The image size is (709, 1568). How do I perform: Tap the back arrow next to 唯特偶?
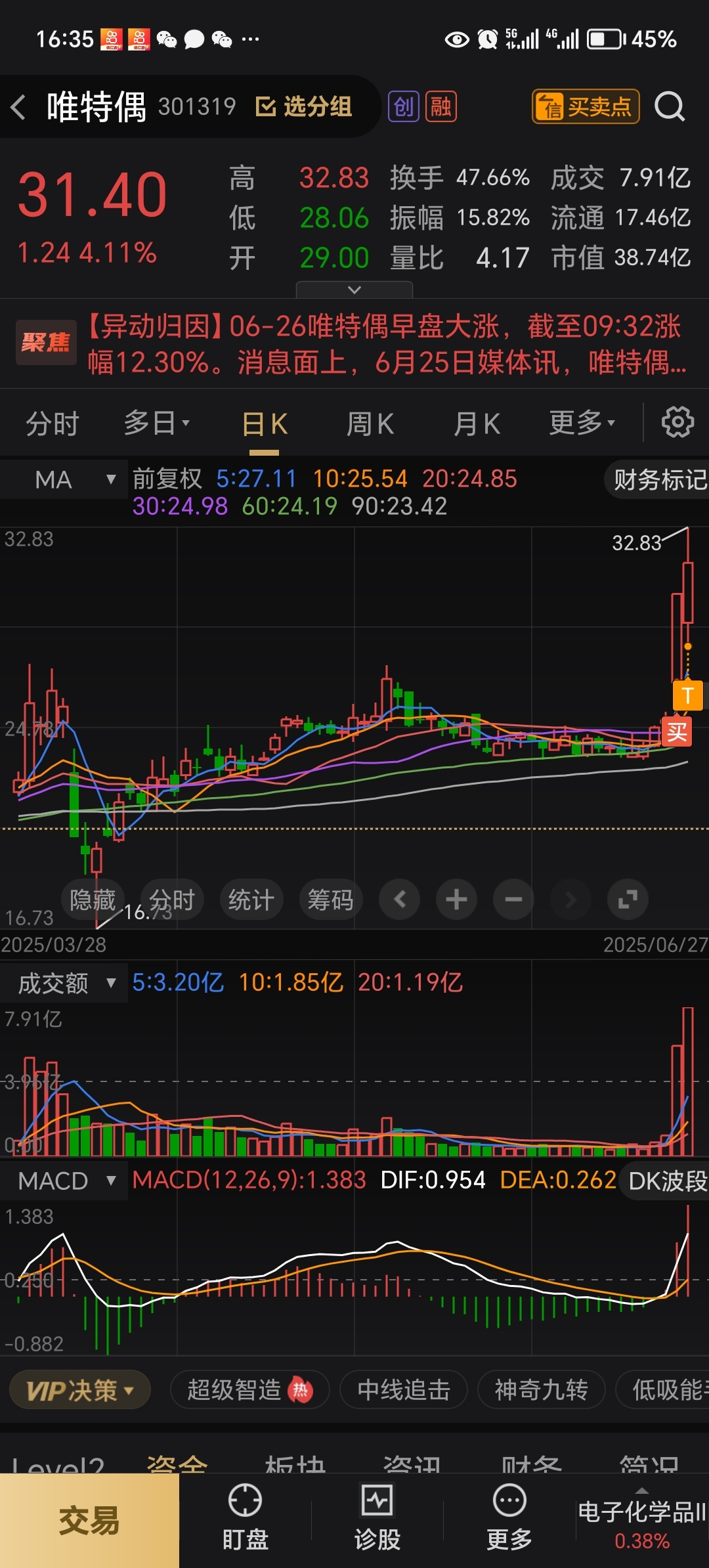pos(18,106)
